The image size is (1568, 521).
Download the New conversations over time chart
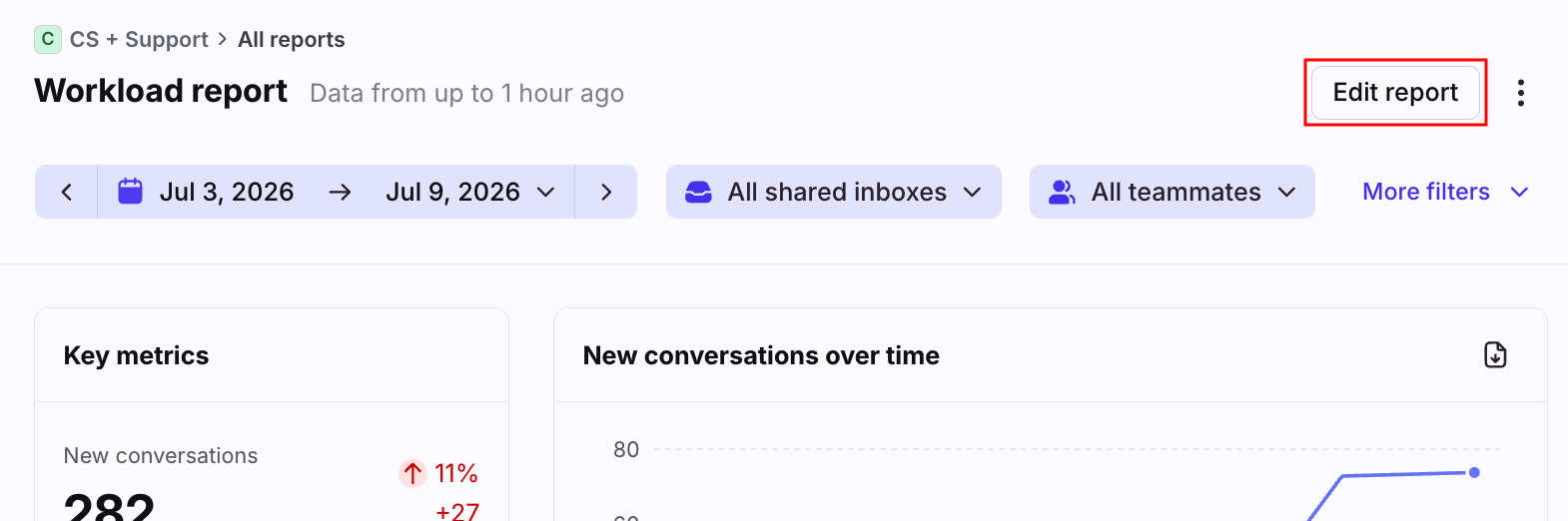[x=1495, y=355]
